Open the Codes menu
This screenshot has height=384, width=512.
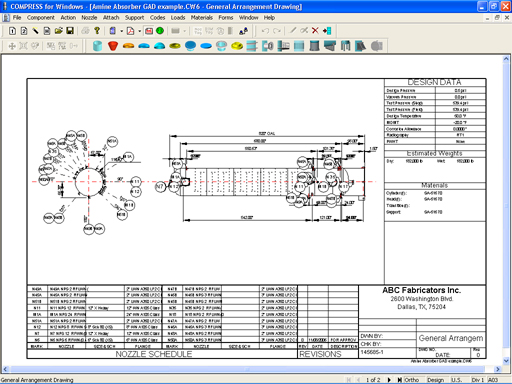[157, 18]
